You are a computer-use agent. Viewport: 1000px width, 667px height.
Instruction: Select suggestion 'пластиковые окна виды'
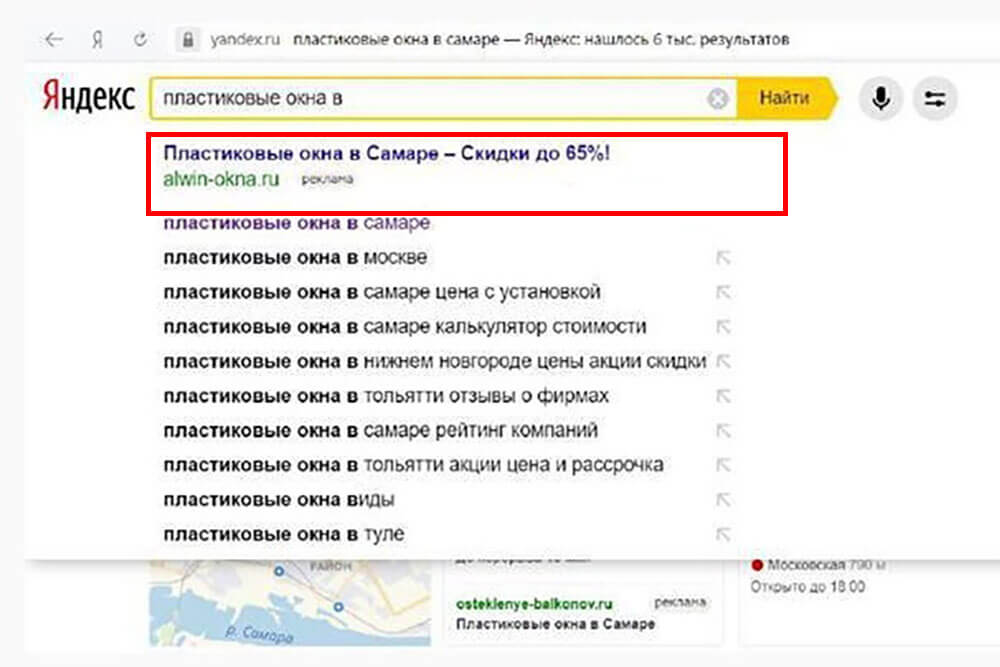point(279,499)
